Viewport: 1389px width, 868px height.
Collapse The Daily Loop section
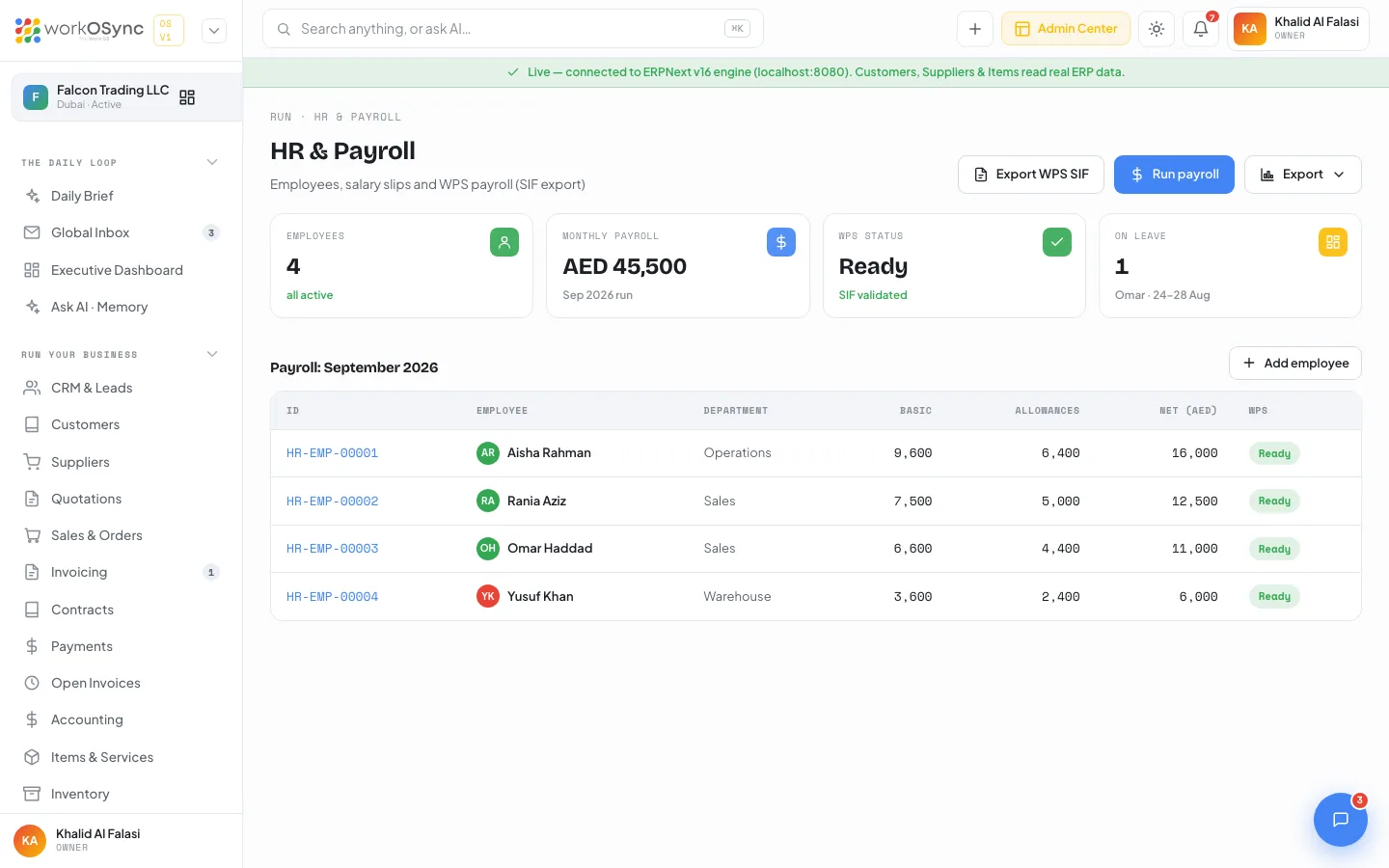pyautogui.click(x=212, y=162)
